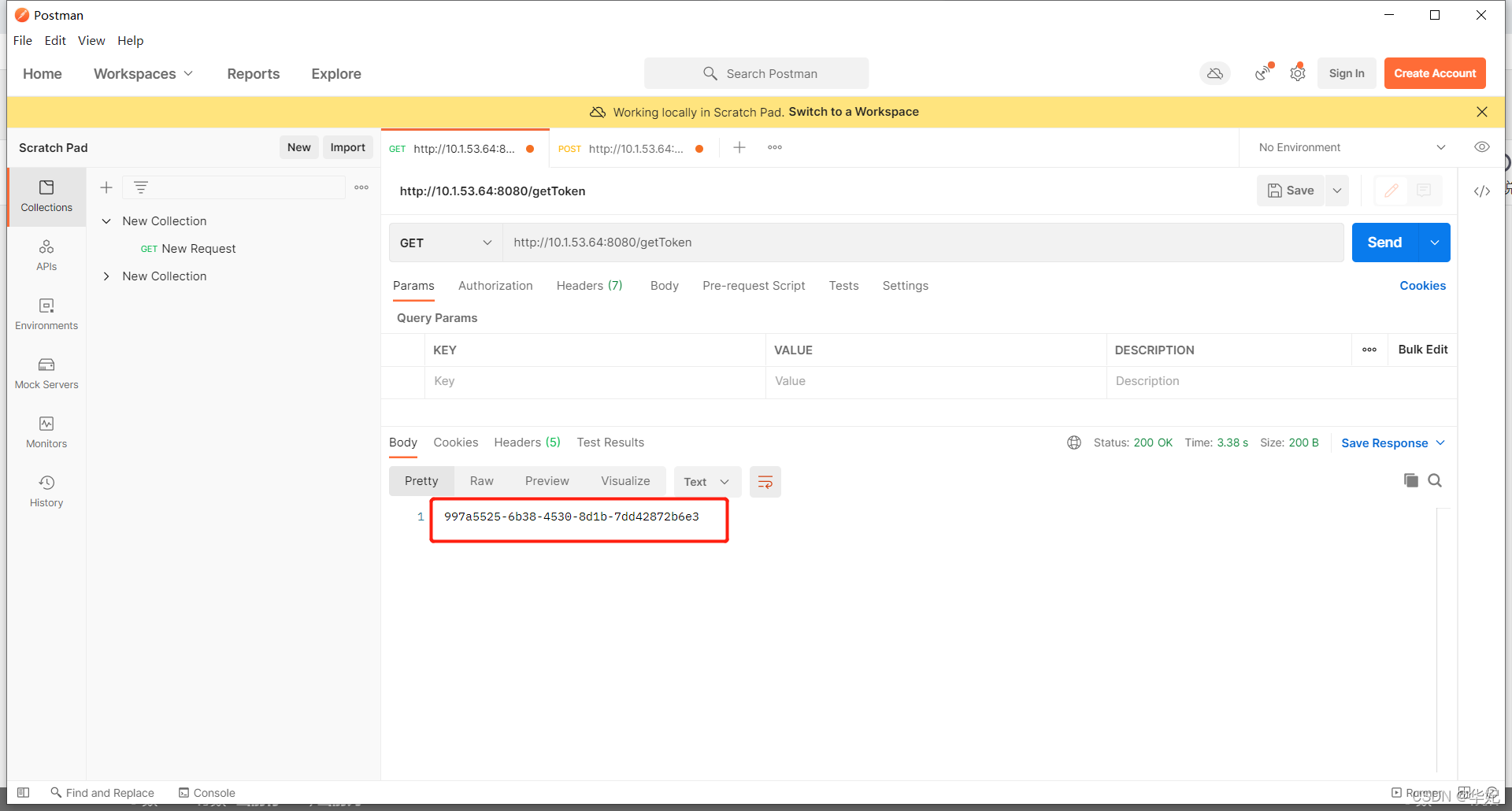Click the query param Key field

[595, 381]
